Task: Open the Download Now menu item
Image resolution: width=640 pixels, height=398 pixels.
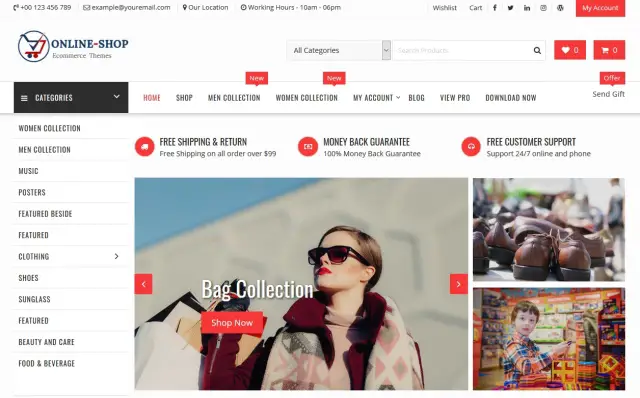Action: click(x=511, y=98)
